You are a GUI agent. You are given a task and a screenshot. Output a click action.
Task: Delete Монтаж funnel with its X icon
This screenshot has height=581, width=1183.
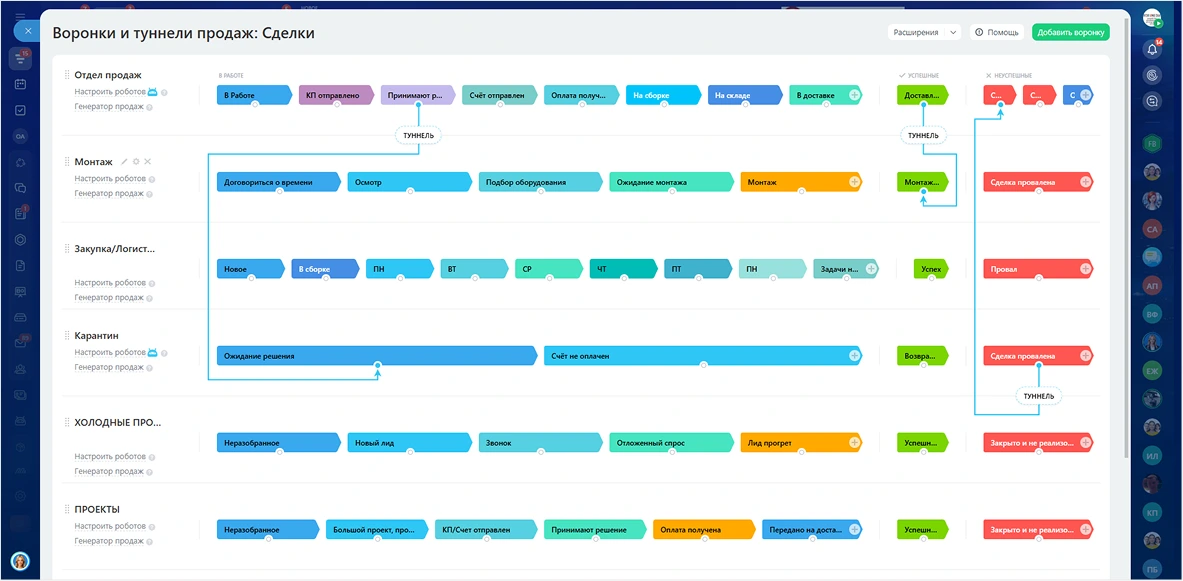[x=148, y=161]
